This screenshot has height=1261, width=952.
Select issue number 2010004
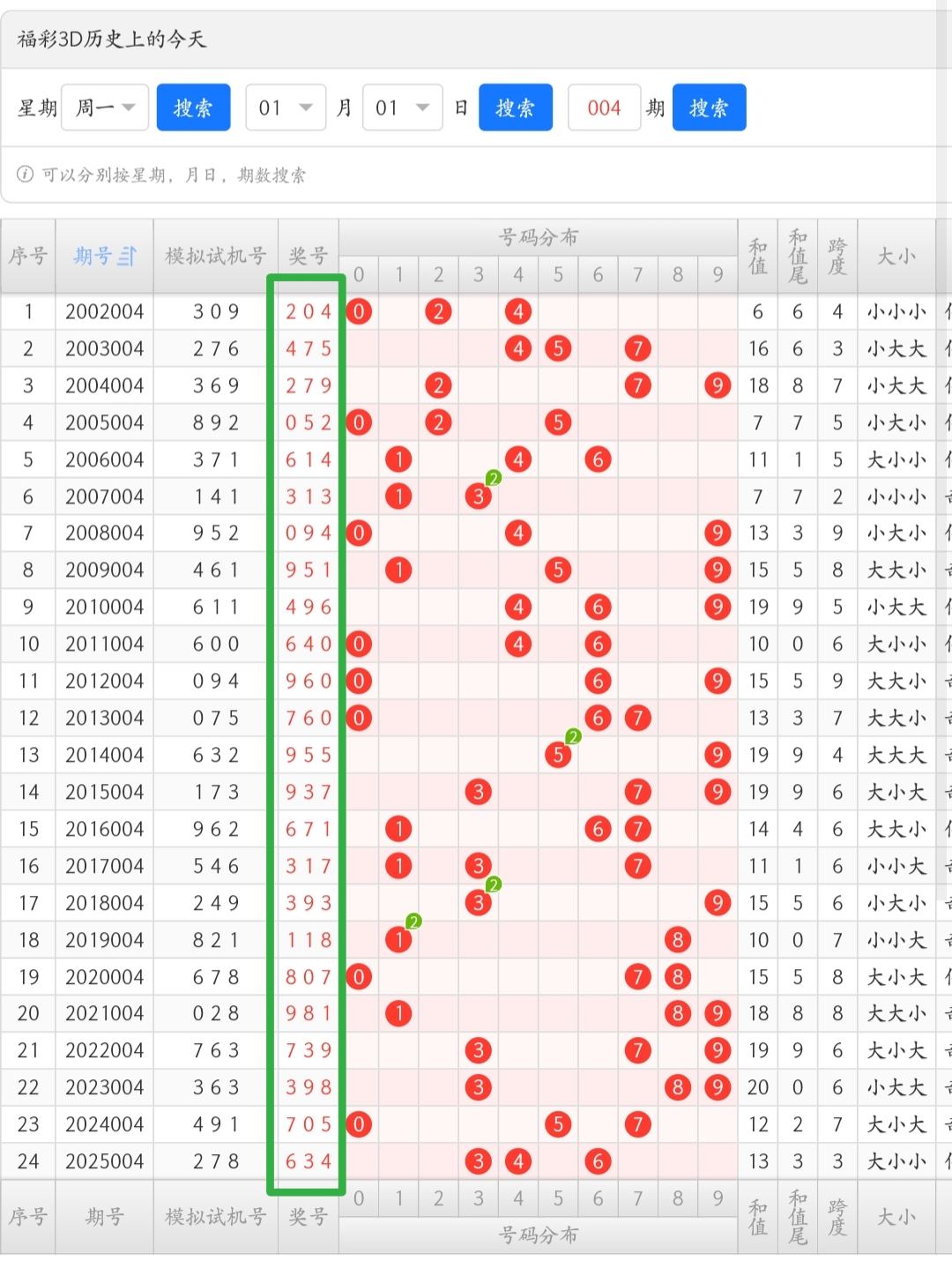104,607
